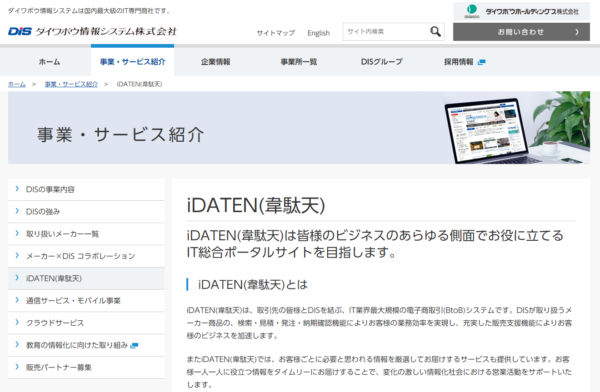Open 事業所一覧 navigation item
Viewport: 600px width, 392px height.
[298, 62]
